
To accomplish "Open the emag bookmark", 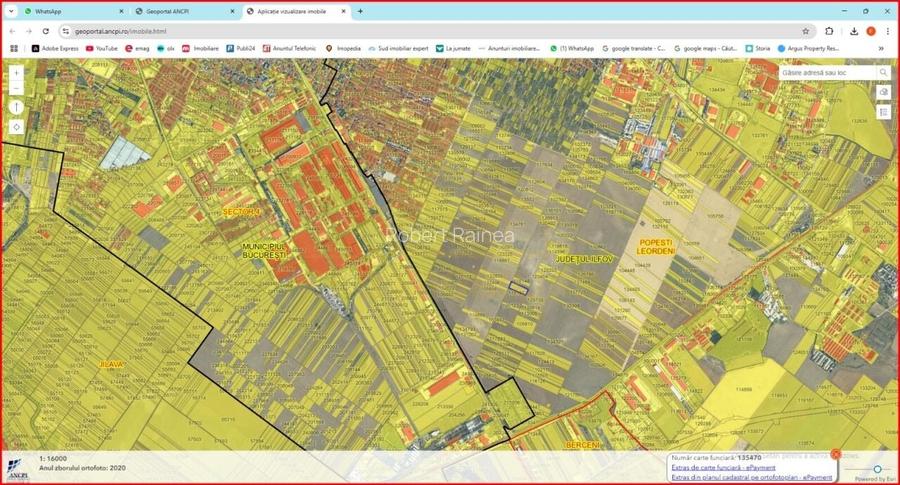I will click(x=137, y=49).
